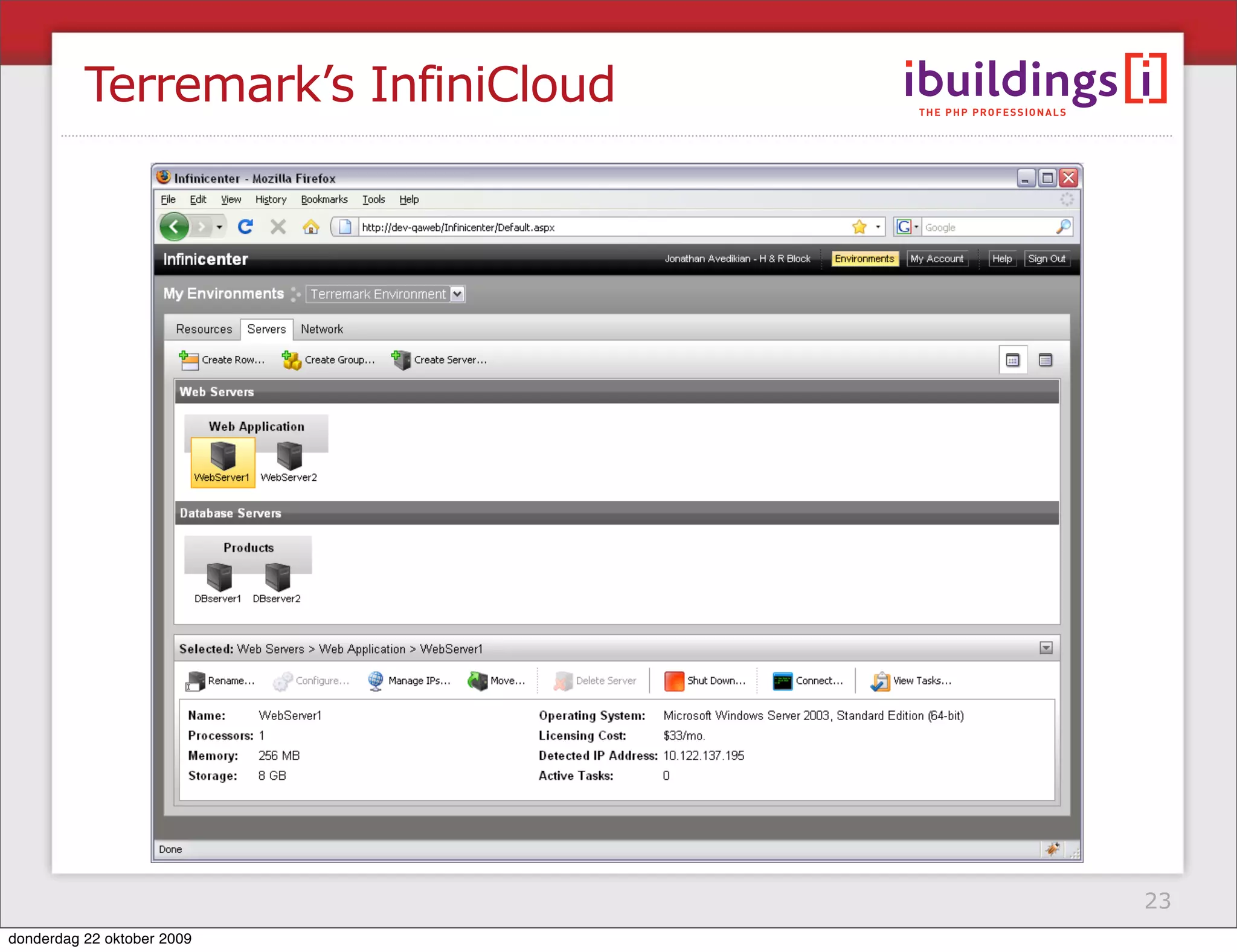
Task: Open the View menu
Action: 231,199
